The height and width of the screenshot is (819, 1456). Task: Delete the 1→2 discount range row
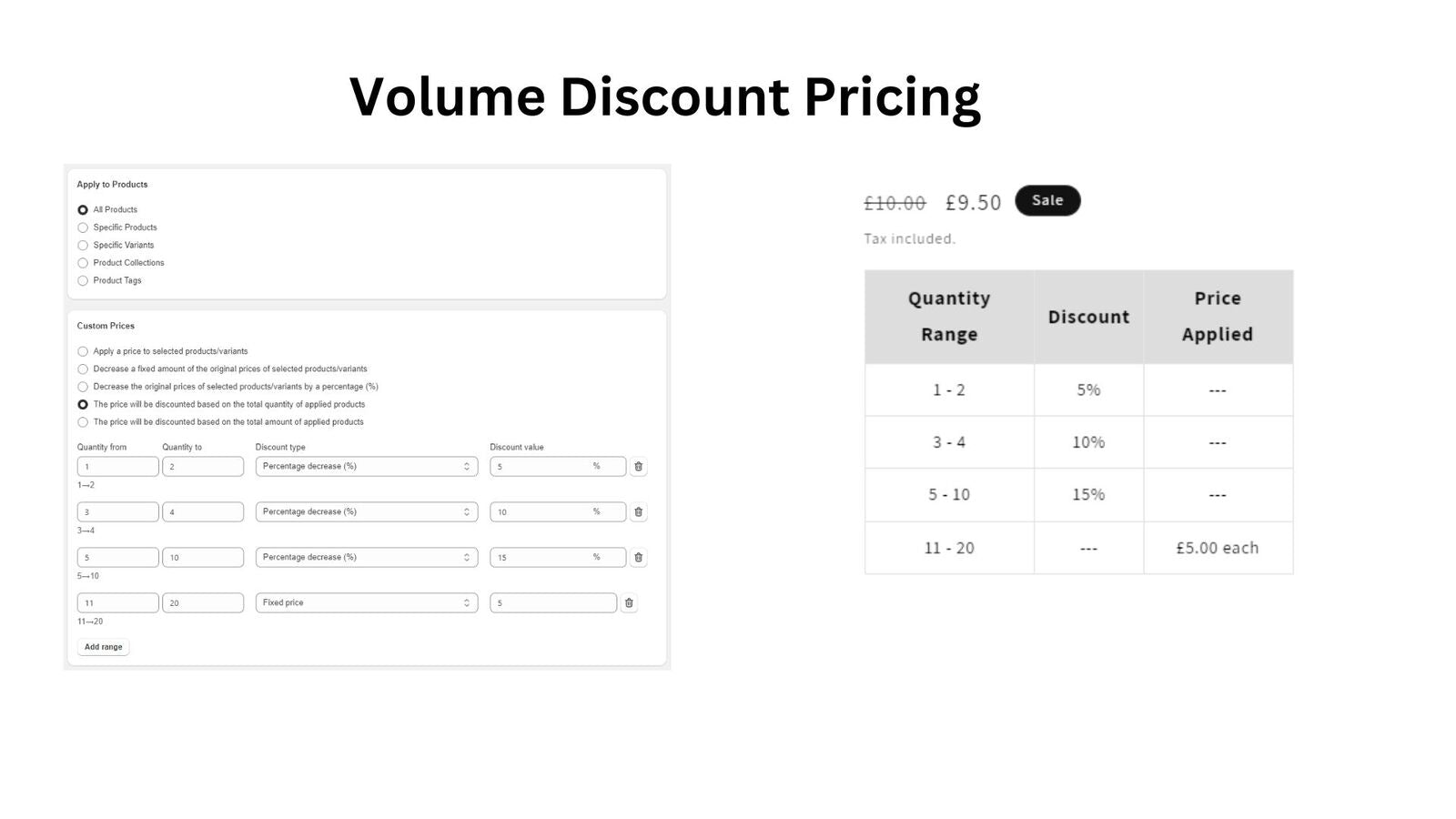click(639, 466)
